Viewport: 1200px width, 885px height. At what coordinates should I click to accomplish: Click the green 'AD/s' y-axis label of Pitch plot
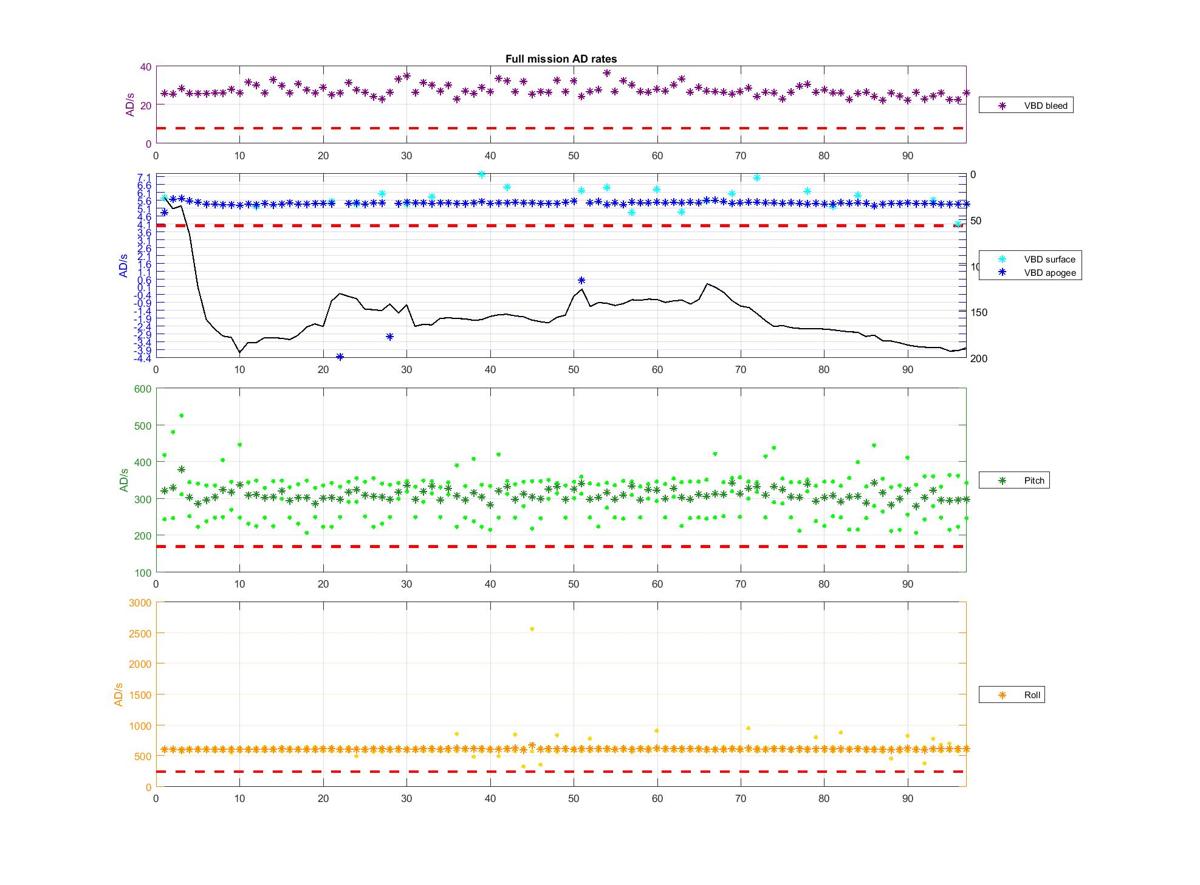point(123,480)
